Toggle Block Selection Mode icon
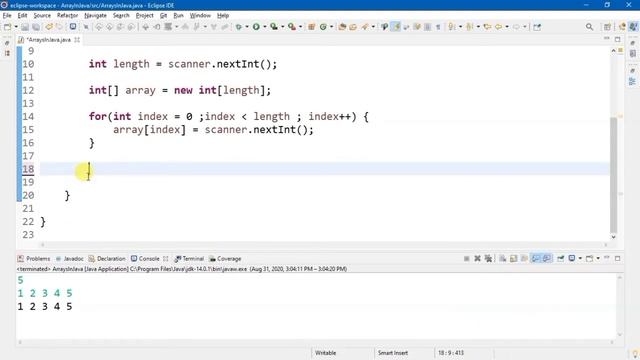The height and width of the screenshot is (360, 640). click(x=427, y=27)
